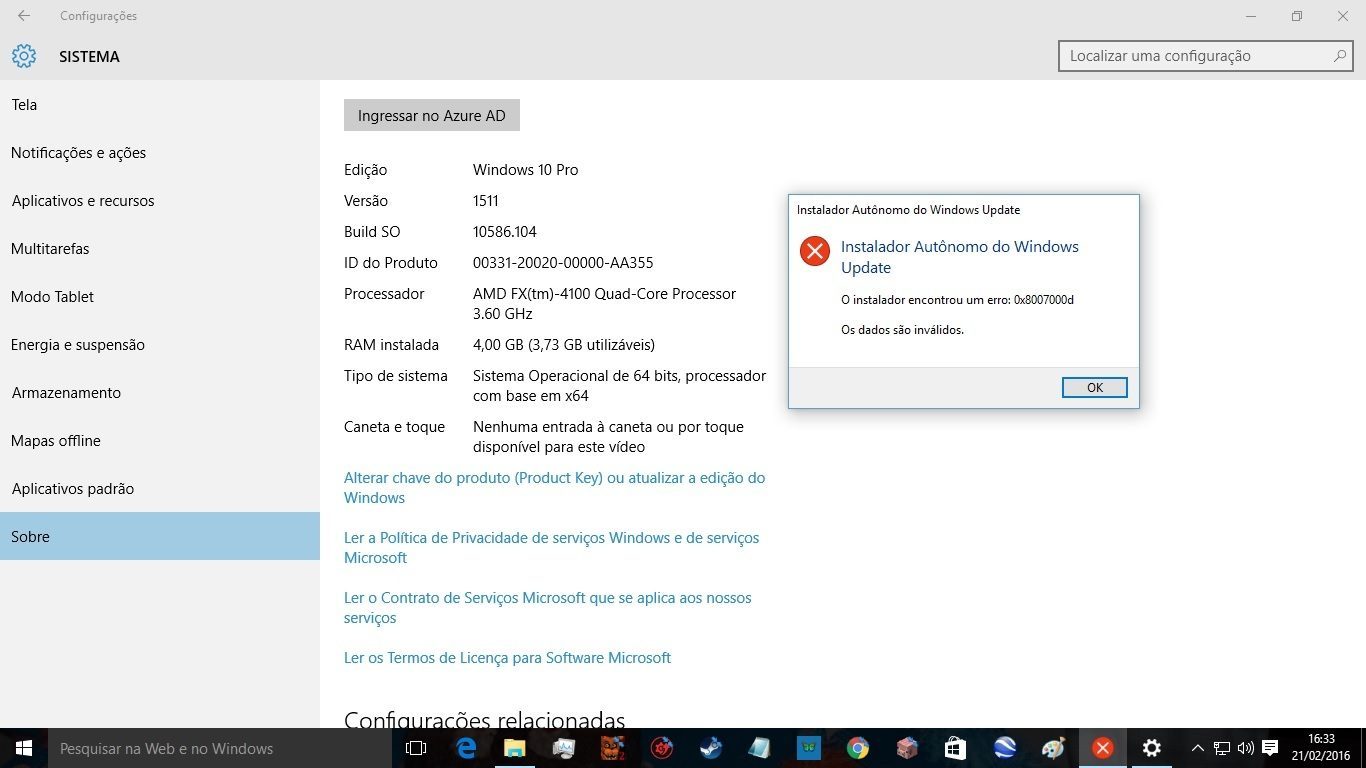Click the network tray icon
This screenshot has width=1366, height=768.
(x=1222, y=748)
